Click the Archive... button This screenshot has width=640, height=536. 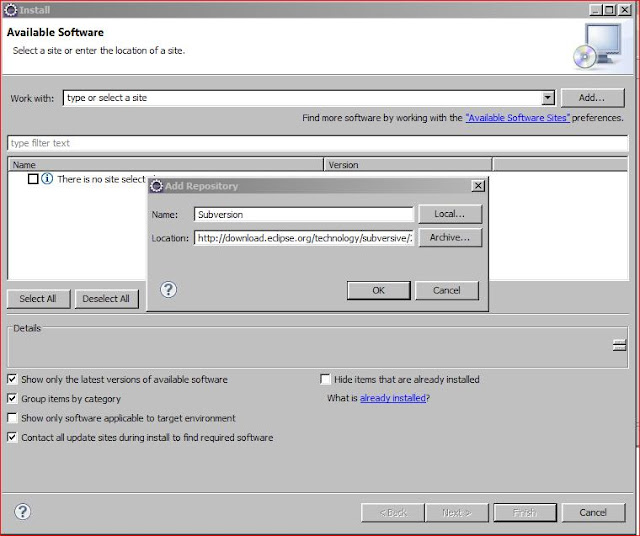pyautogui.click(x=450, y=238)
